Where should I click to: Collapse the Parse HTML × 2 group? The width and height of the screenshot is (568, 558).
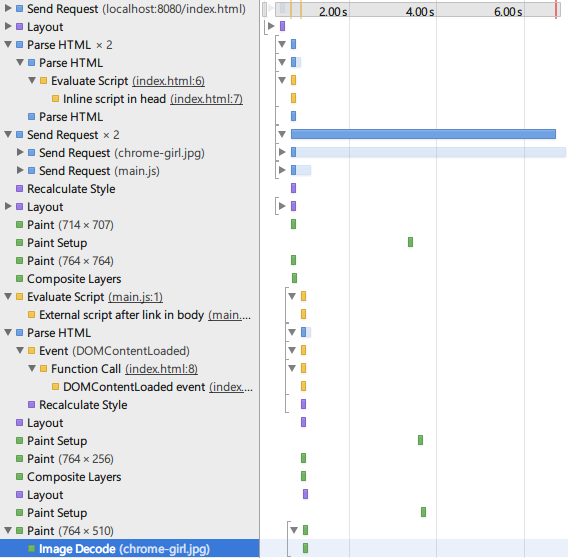[x=8, y=44]
